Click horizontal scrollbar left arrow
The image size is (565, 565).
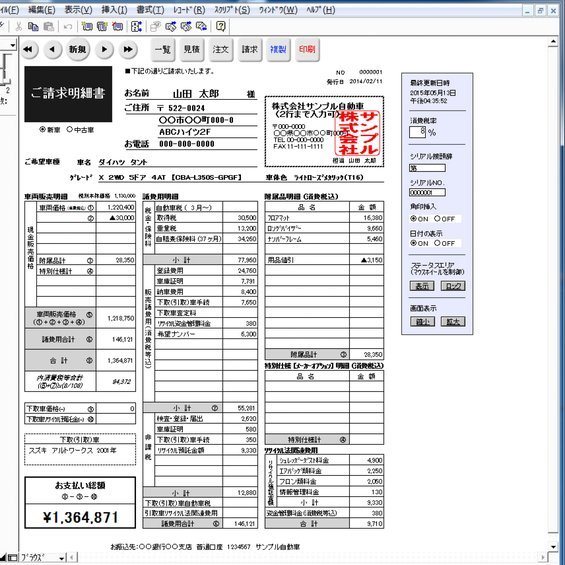[72, 558]
